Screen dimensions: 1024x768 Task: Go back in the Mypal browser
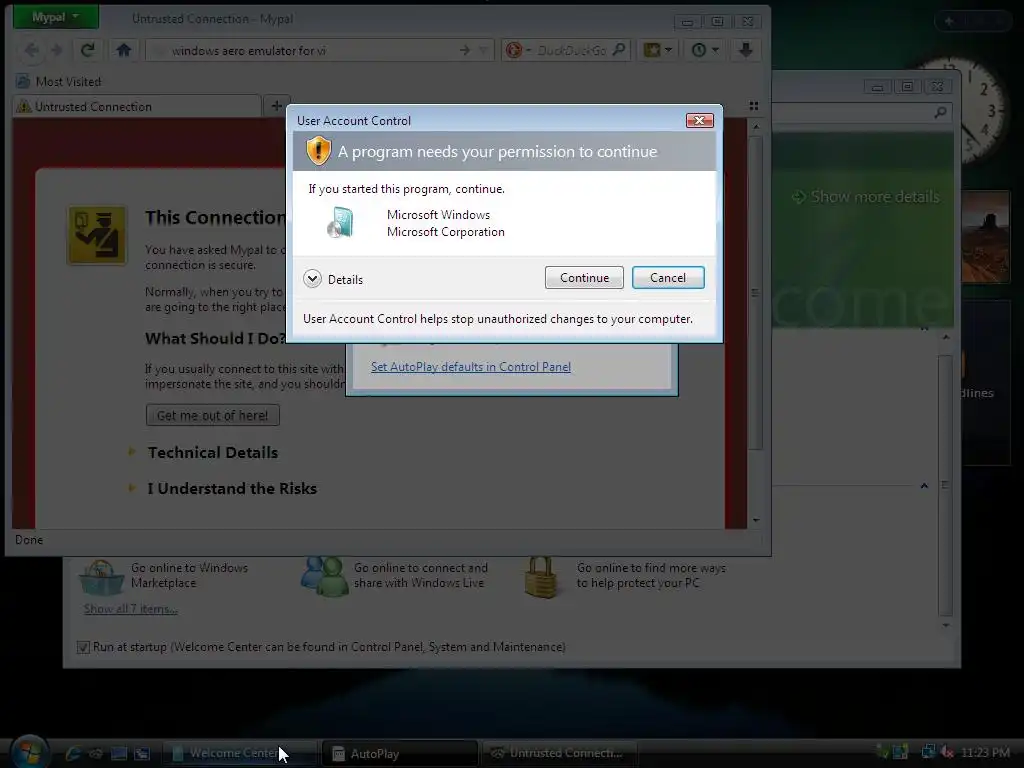point(31,50)
